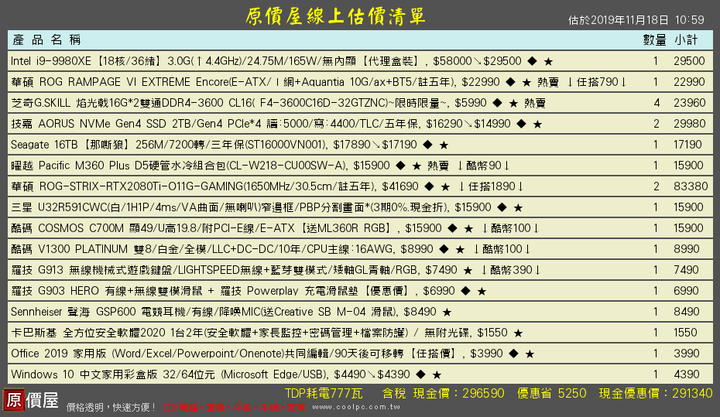Select the 三星 U32R591CWC monitor row

[360, 207]
